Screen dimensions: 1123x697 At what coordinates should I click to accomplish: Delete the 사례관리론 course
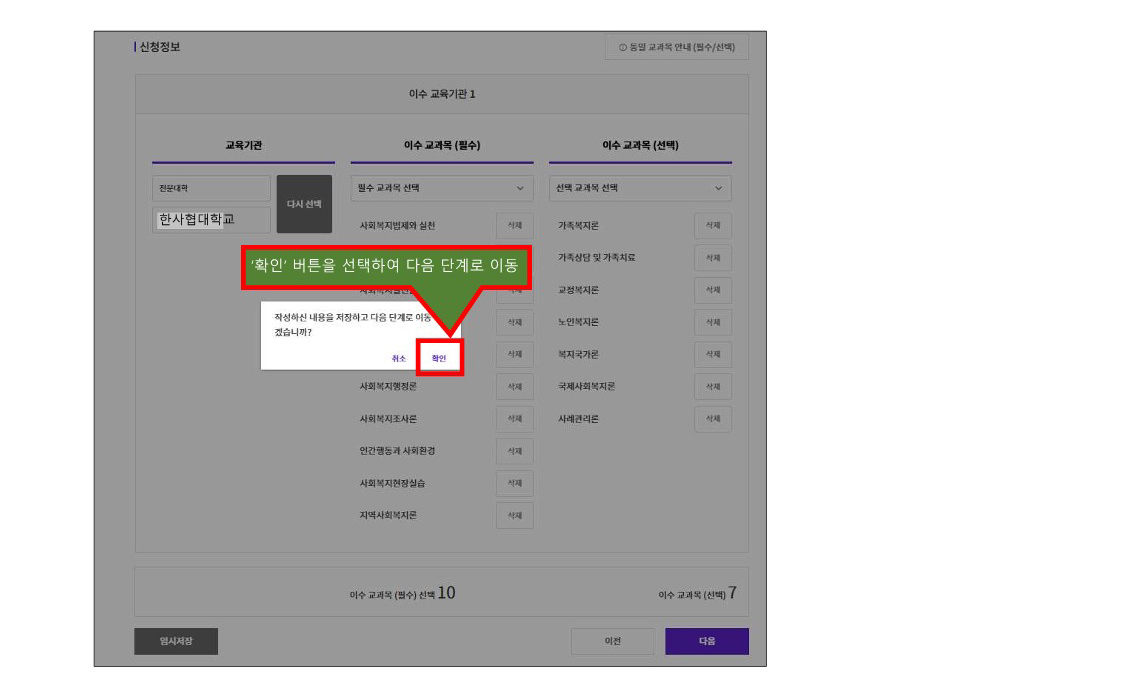pyautogui.click(x=713, y=419)
